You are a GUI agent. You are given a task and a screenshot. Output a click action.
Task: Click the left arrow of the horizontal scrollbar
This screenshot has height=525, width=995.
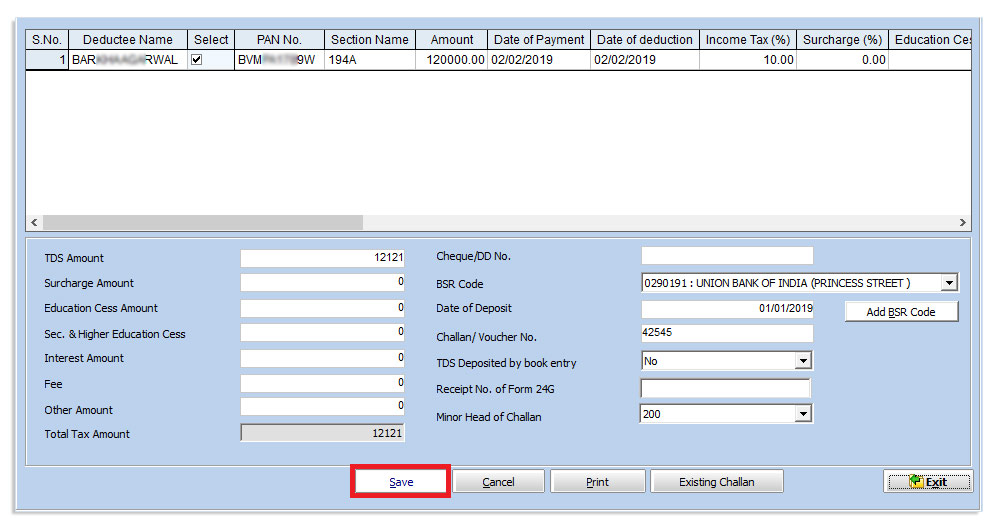[x=34, y=222]
